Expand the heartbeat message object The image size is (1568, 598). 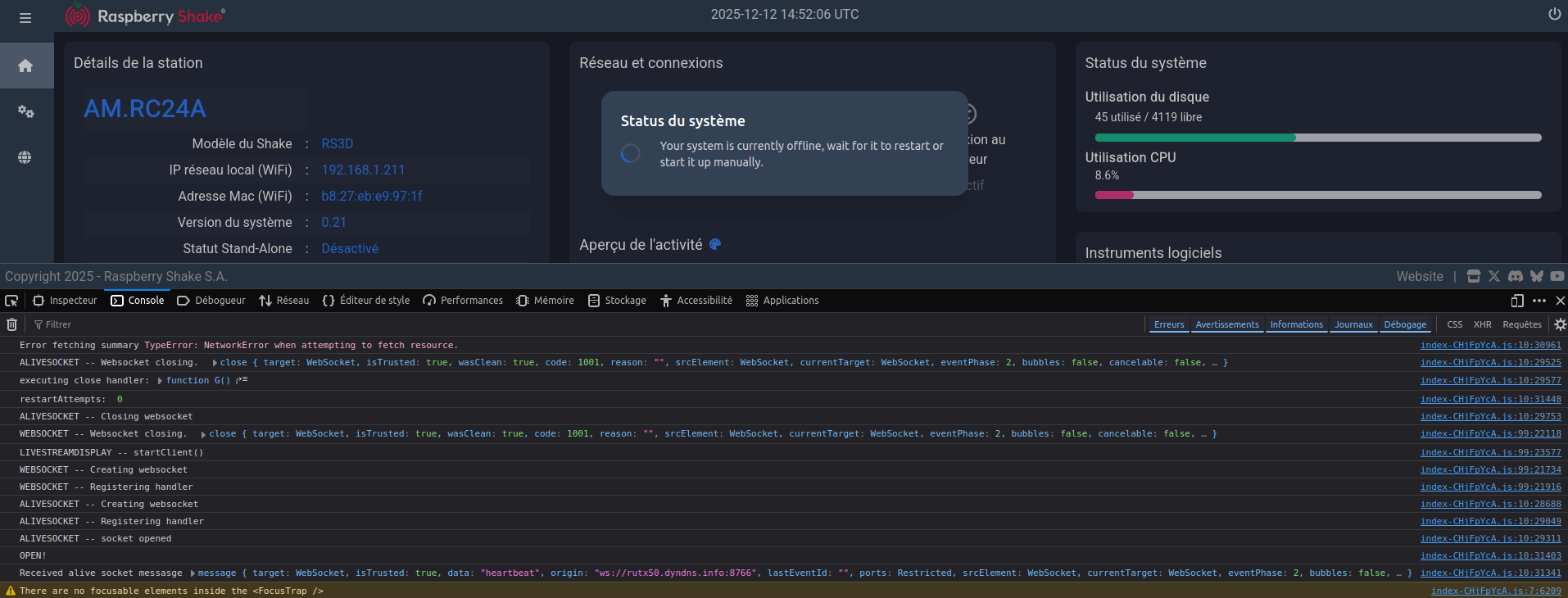tap(193, 573)
